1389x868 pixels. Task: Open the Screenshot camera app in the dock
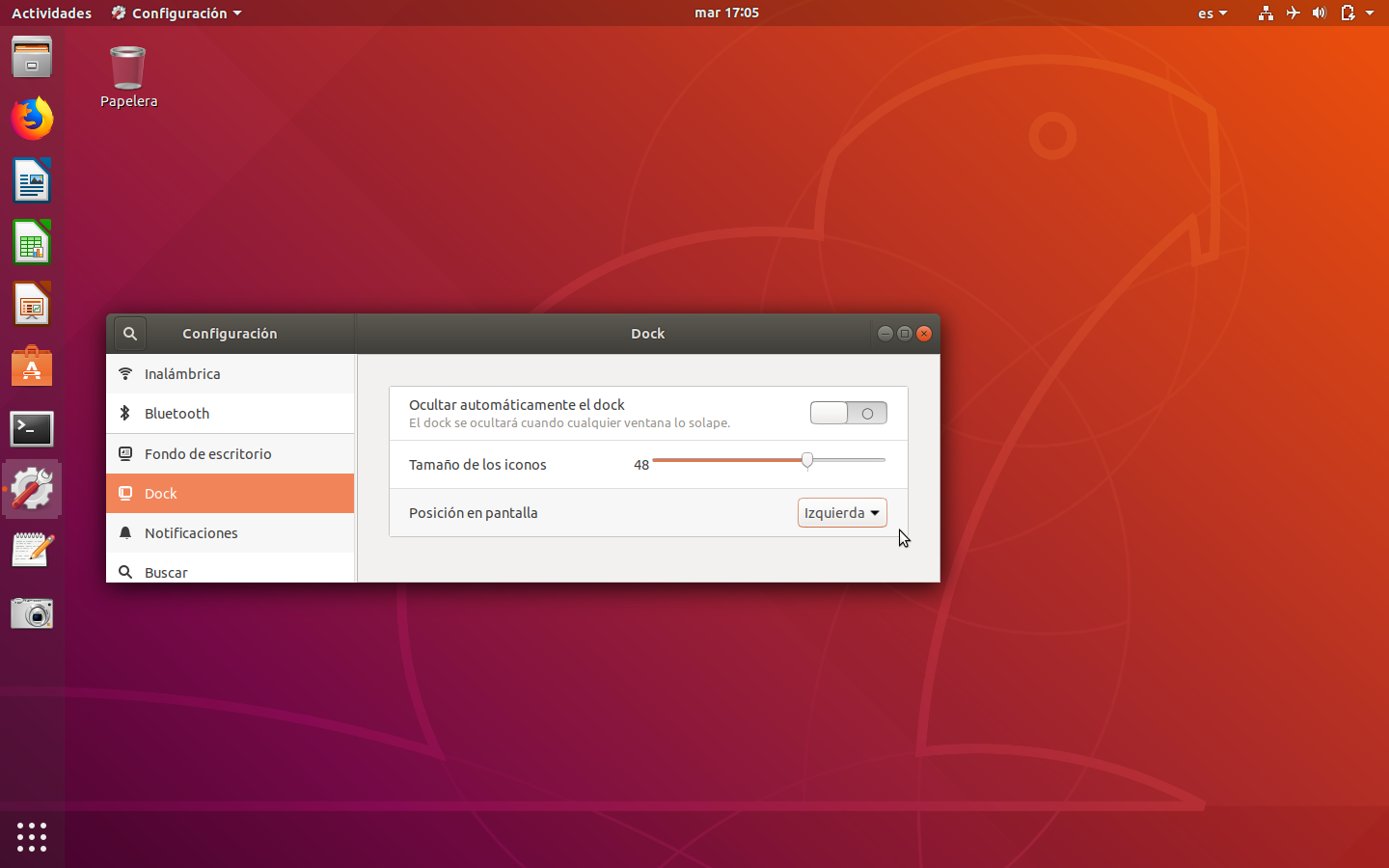pos(32,613)
